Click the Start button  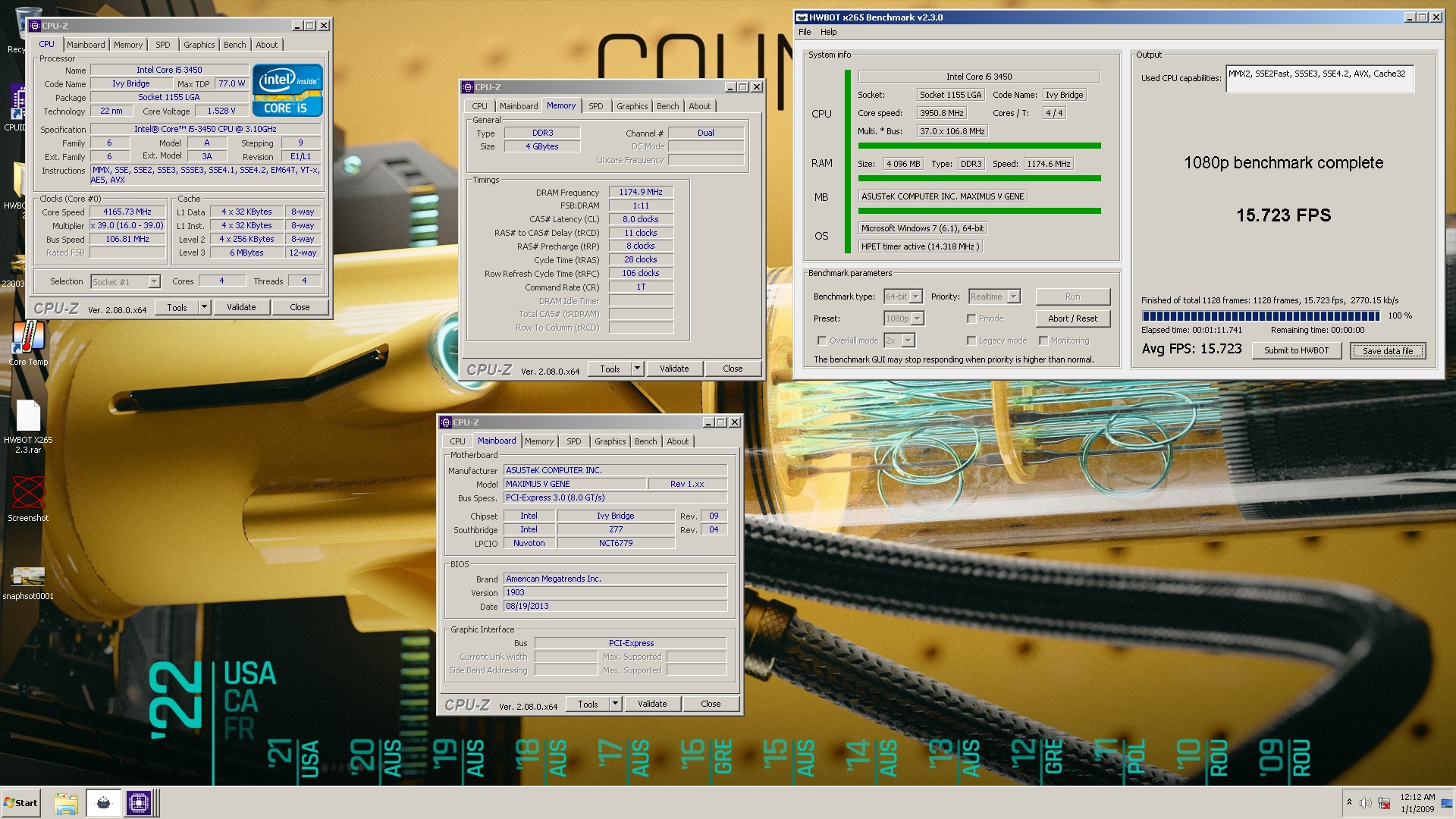(x=20, y=803)
